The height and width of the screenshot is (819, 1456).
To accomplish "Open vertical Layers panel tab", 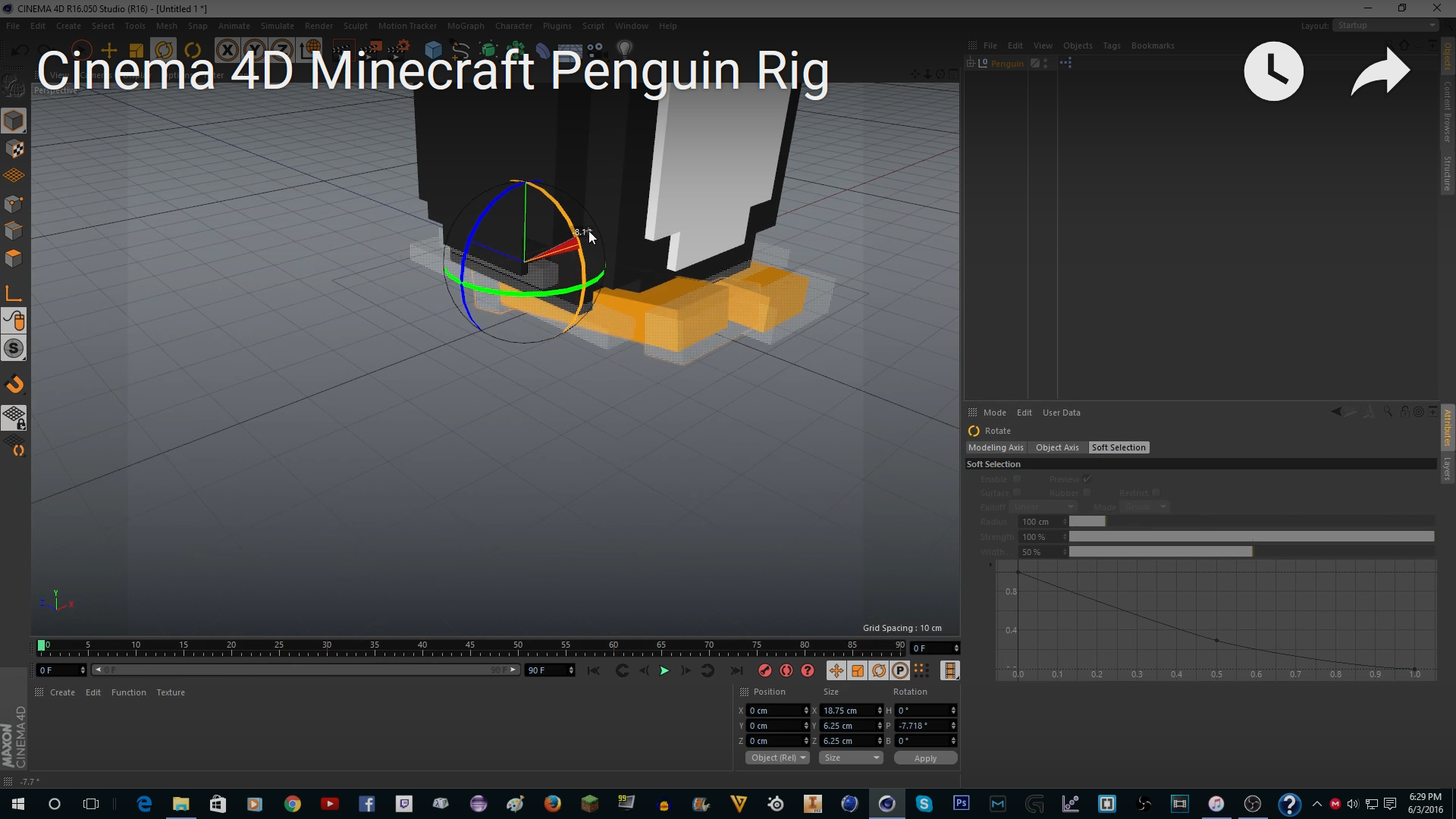I will (1448, 468).
